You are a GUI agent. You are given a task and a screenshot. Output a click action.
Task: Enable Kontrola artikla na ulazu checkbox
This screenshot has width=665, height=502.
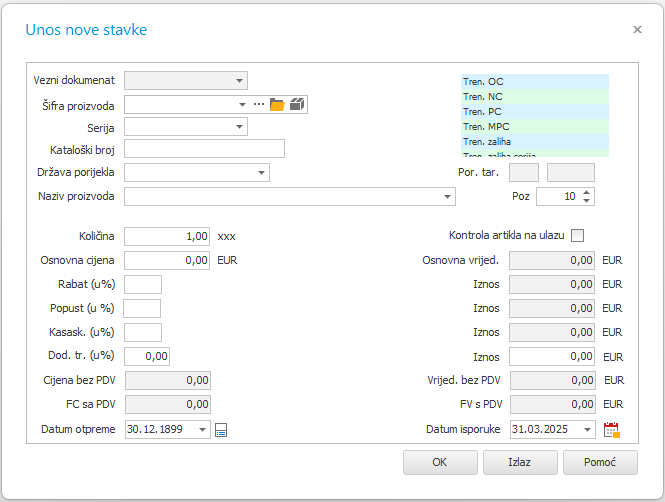pyautogui.click(x=577, y=235)
